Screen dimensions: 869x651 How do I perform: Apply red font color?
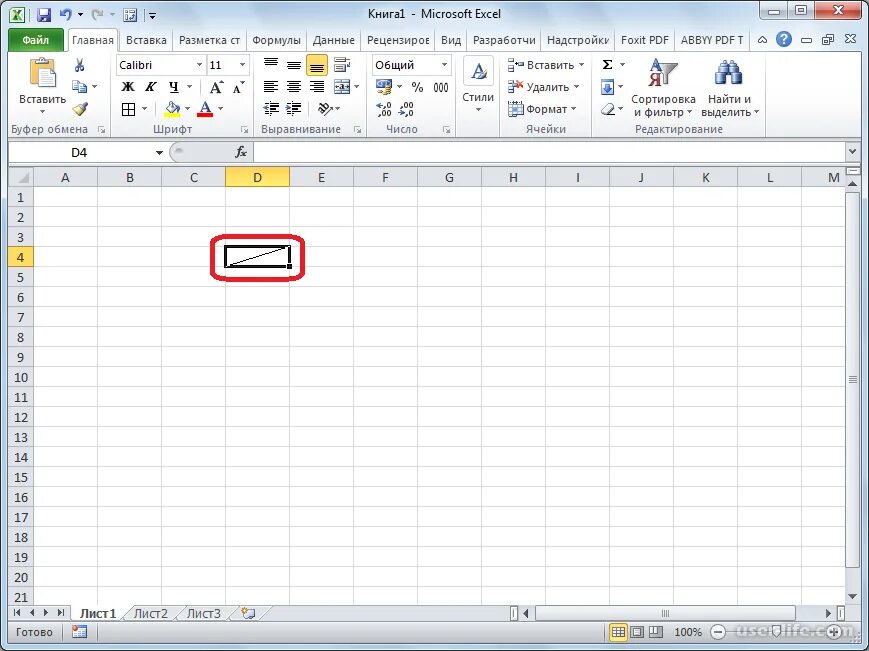206,109
